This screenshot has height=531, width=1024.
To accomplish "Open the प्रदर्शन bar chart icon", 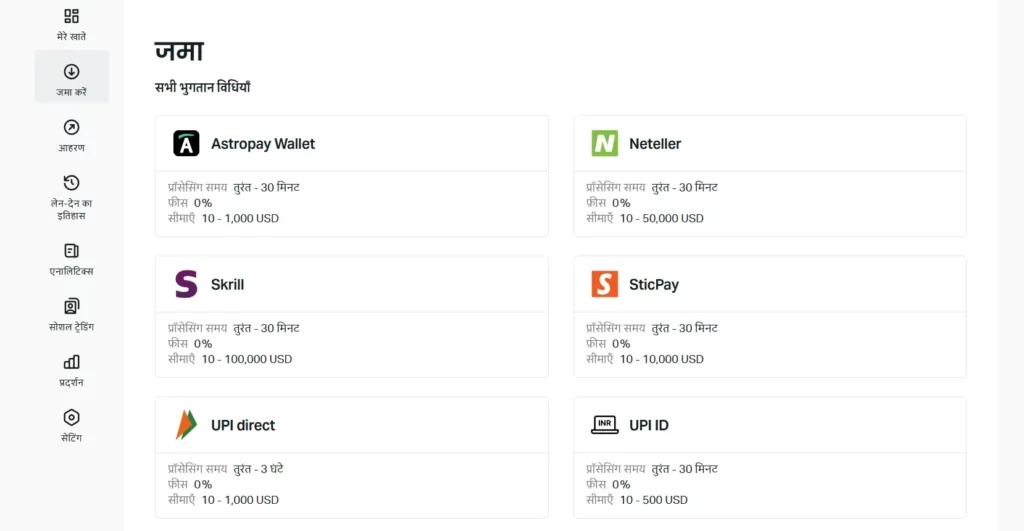I will pyautogui.click(x=71, y=362).
